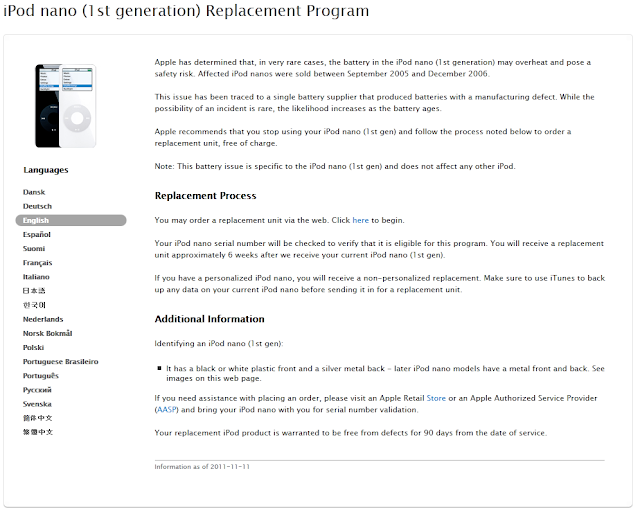The height and width of the screenshot is (510, 640).
Task: Select Svenska language
Action: coord(37,404)
